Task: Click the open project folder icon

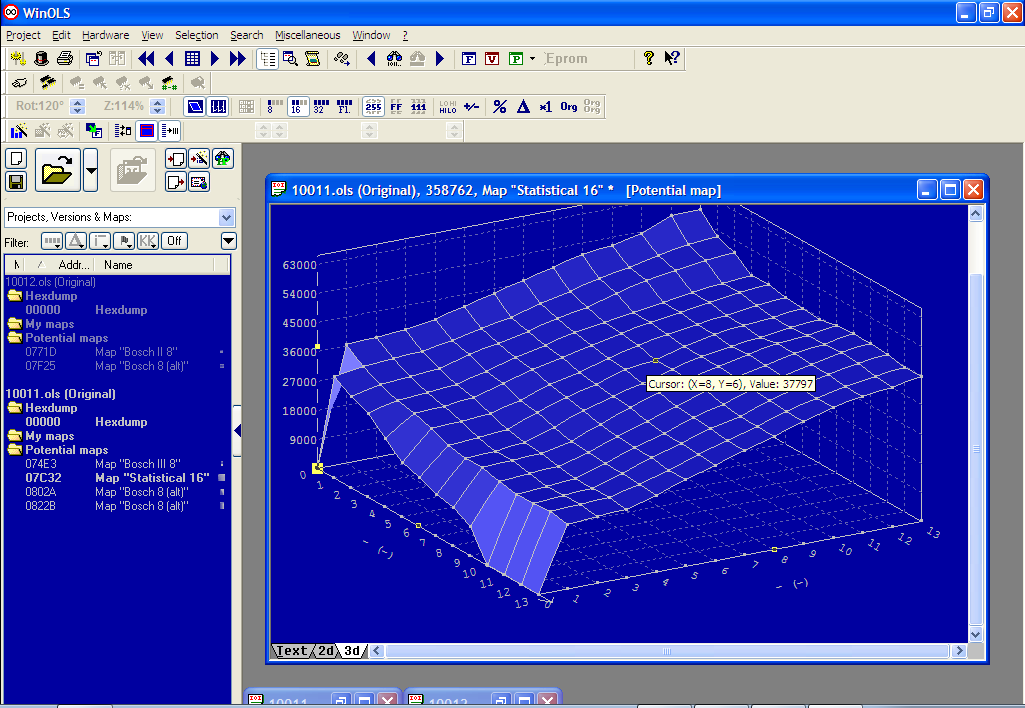Action: (58, 170)
